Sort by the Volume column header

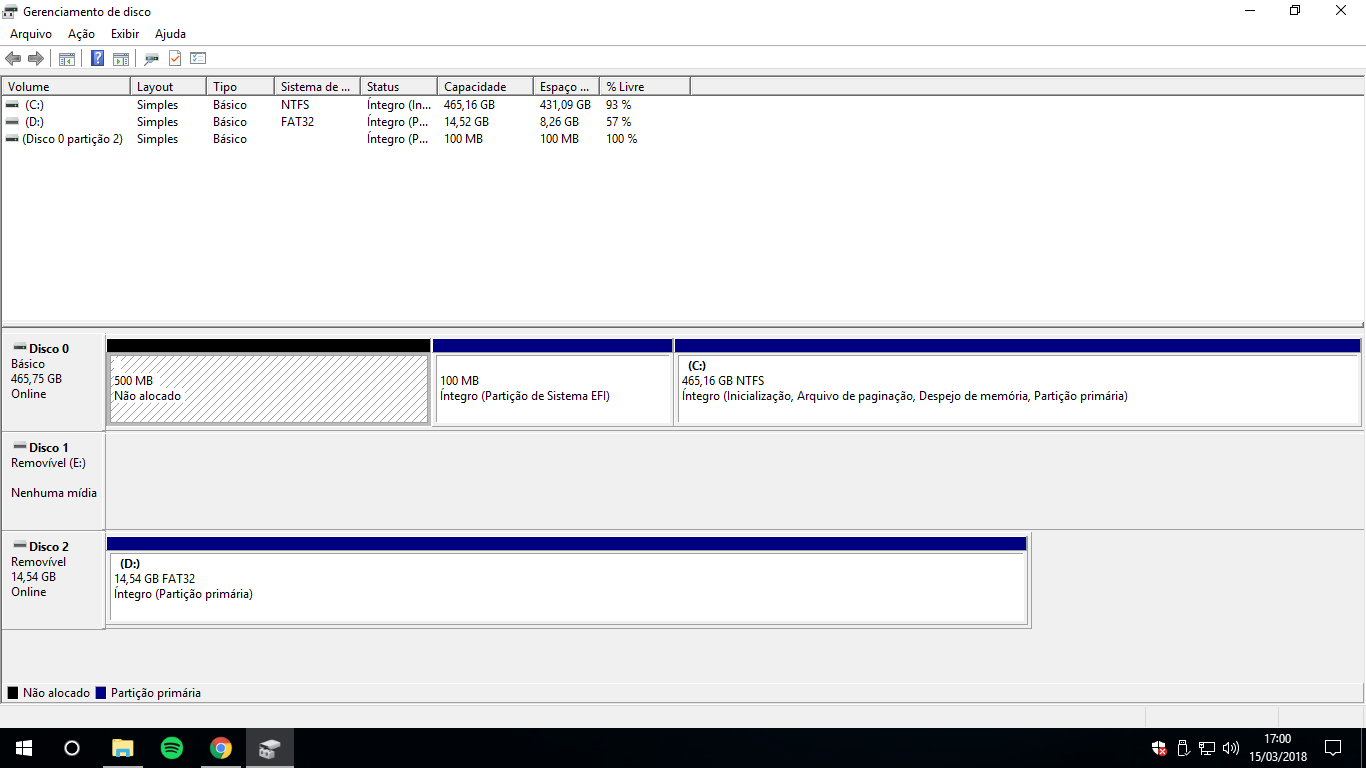[67, 87]
